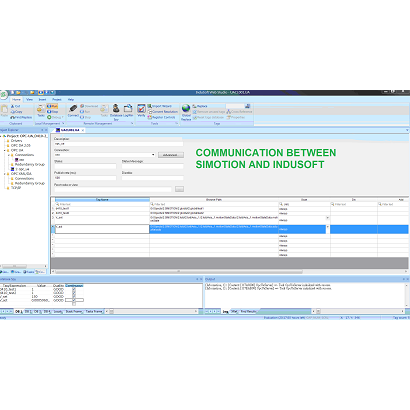The width and height of the screenshot is (410, 410).
Task: Expand the Remote Management group launcher
Action: coord(132,123)
